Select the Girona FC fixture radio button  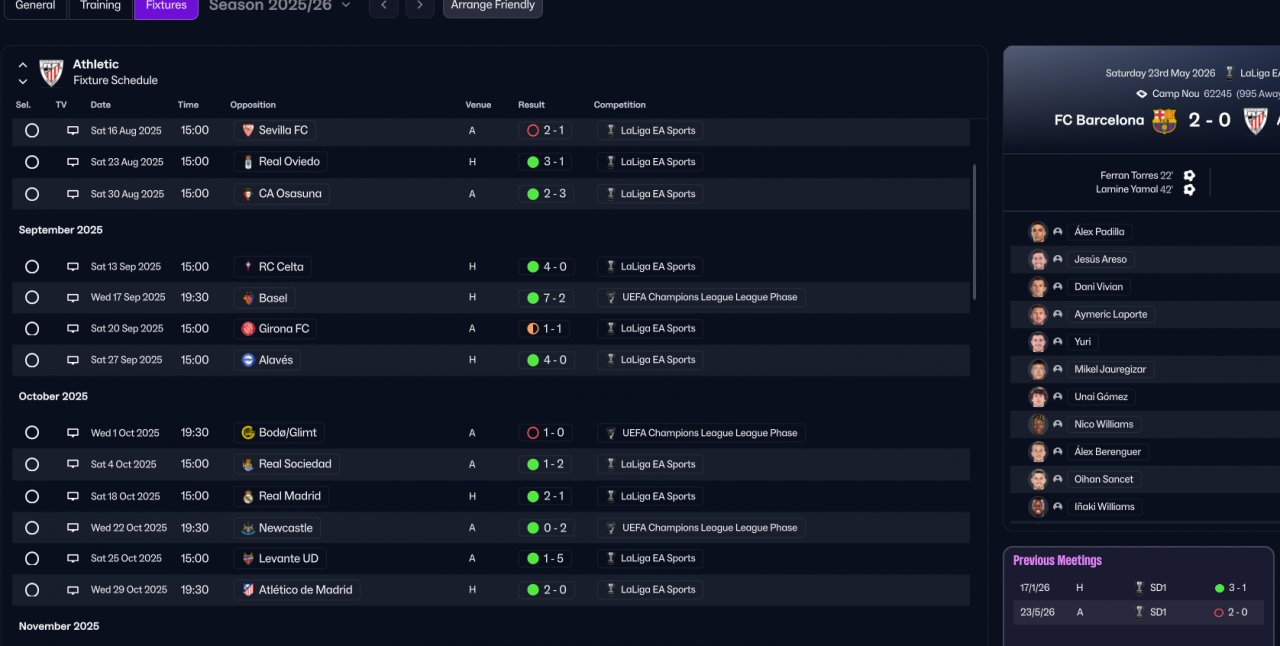(x=32, y=329)
